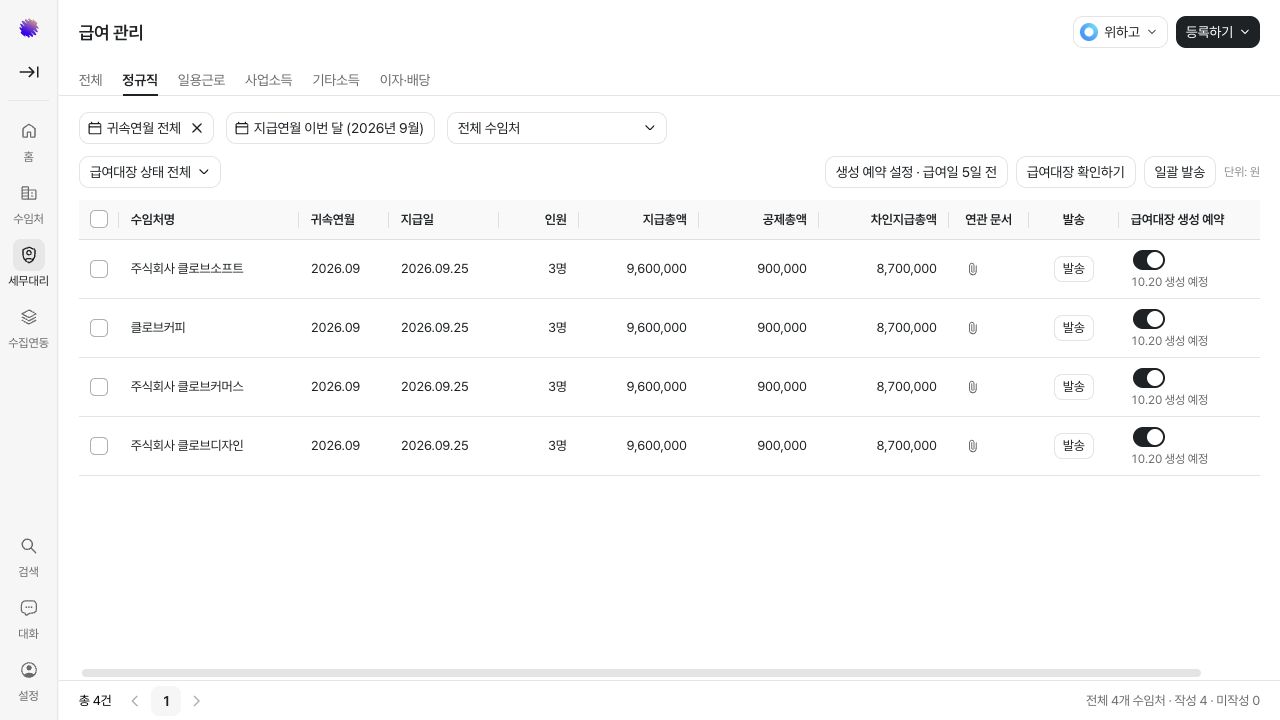
Task: Go to next page with the right chevron
Action: (x=197, y=701)
